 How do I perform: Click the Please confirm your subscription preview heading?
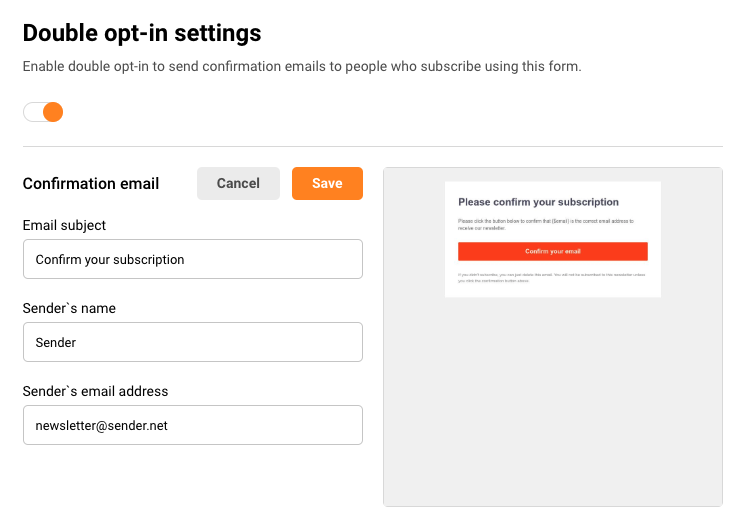tap(538, 202)
